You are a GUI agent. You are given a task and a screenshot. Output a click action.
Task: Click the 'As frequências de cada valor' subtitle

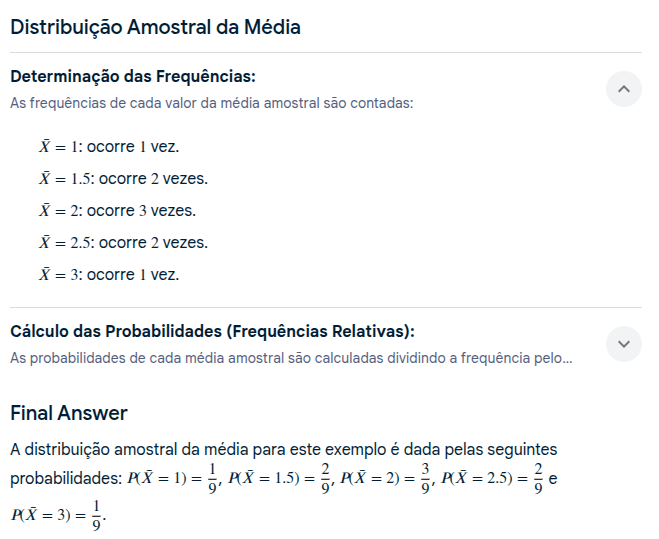click(x=211, y=103)
